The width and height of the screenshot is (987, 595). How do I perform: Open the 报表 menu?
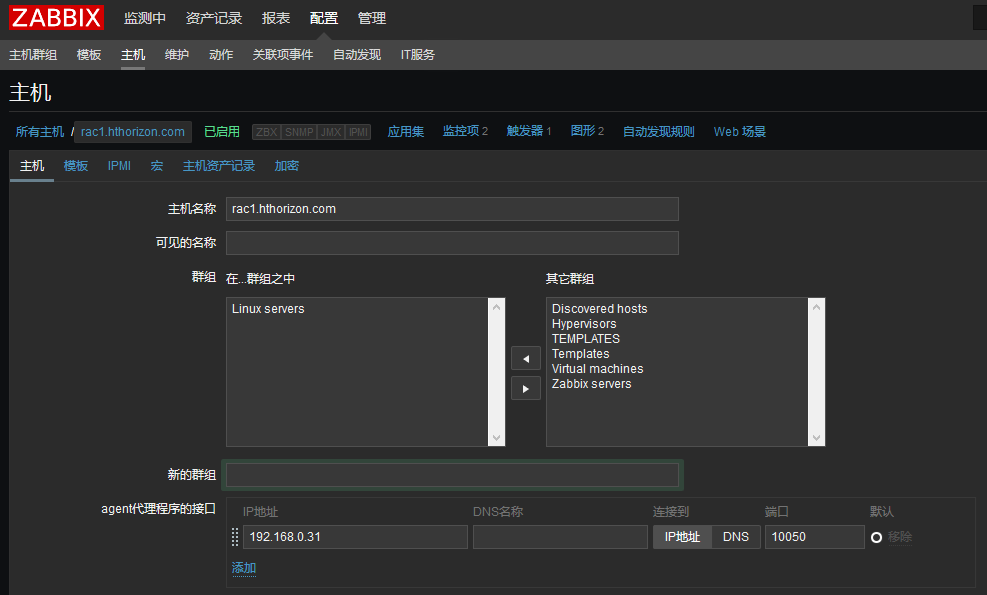[276, 18]
